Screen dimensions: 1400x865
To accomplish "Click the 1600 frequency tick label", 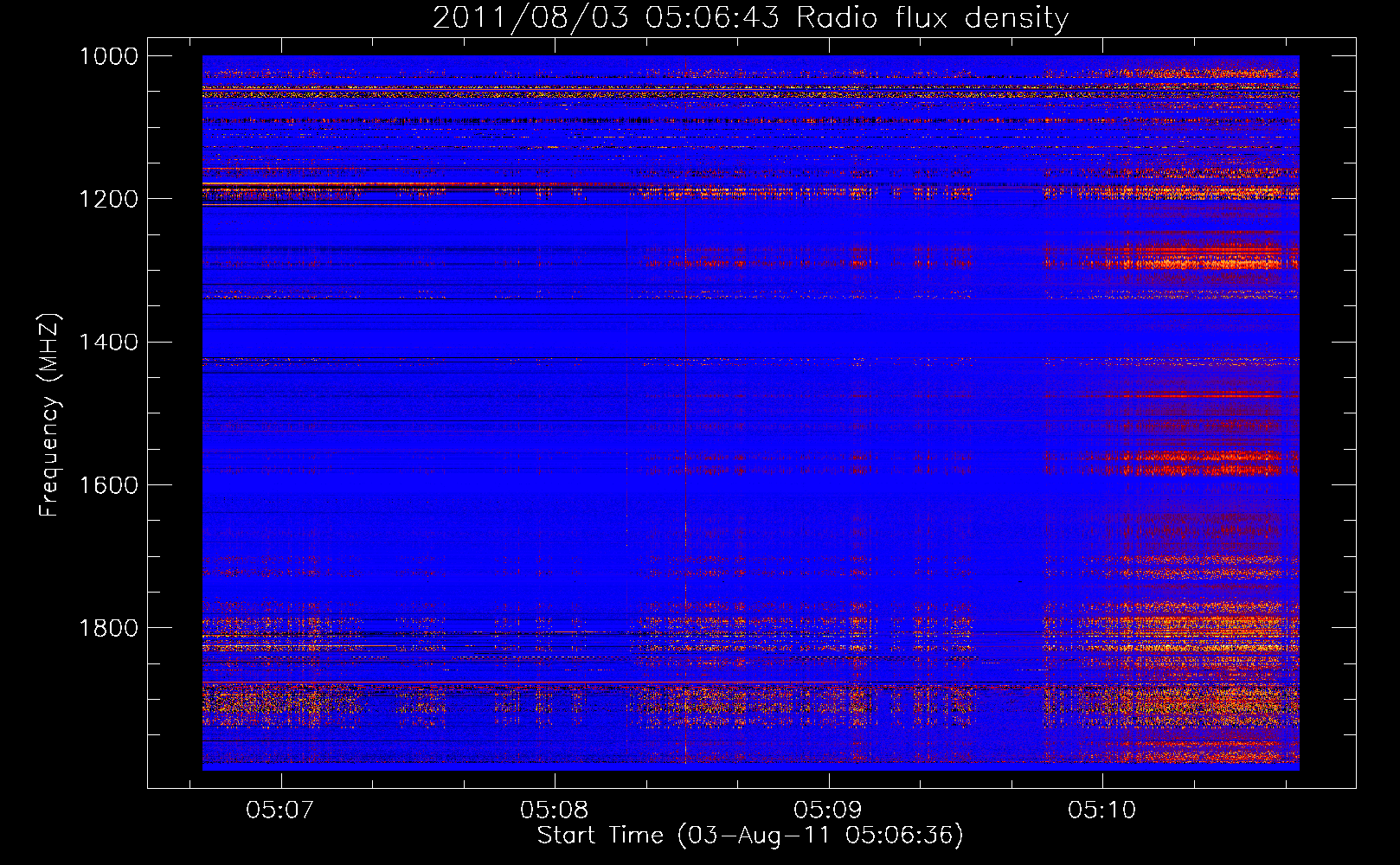I will 109,485.
